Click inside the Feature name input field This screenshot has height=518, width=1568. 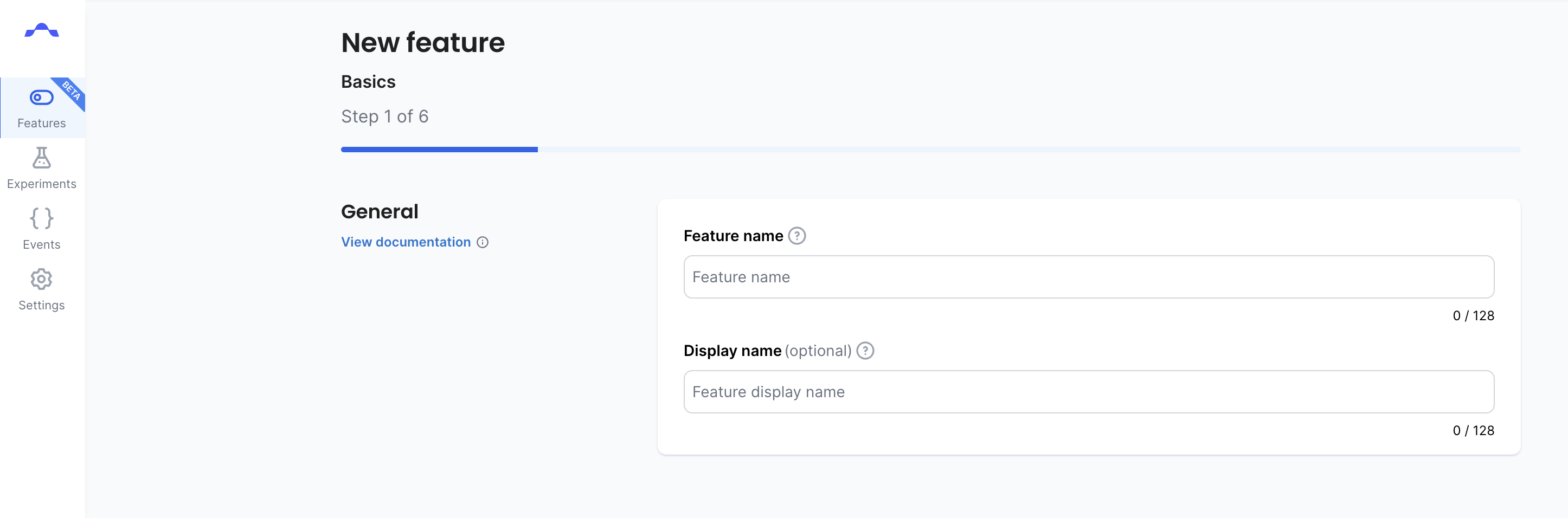(1088, 277)
